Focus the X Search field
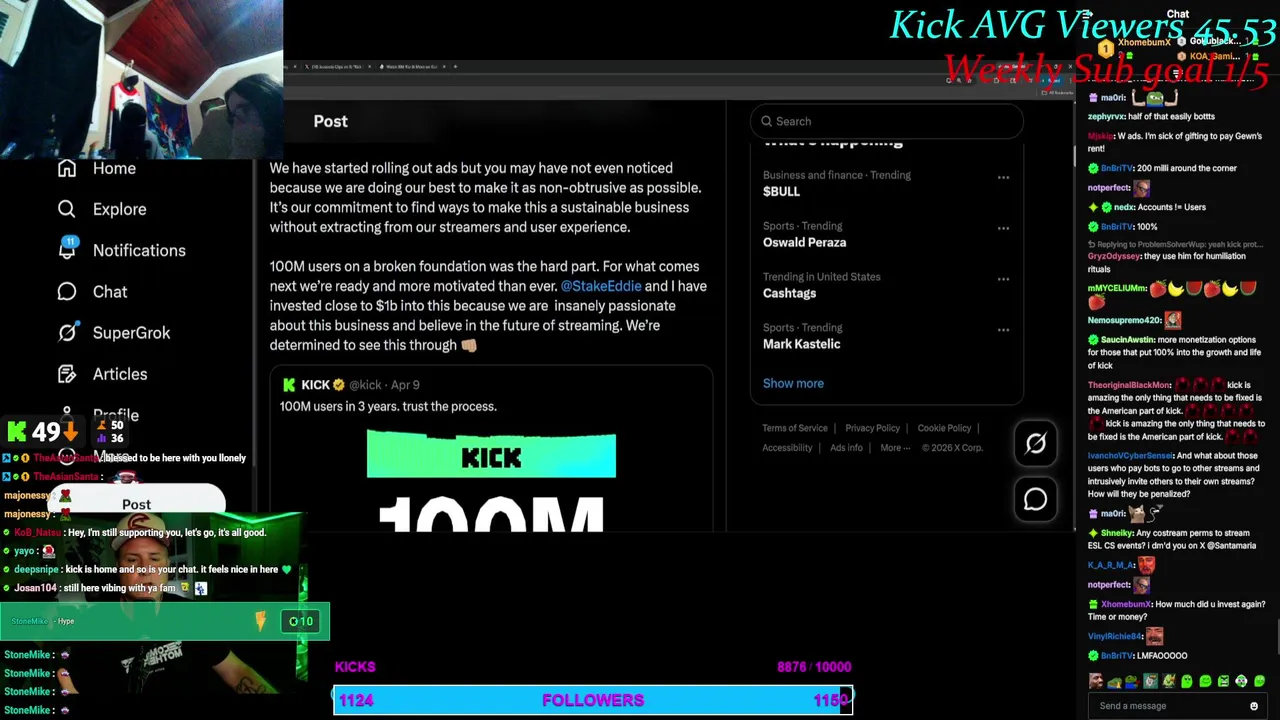Image resolution: width=1280 pixels, height=720 pixels. [x=886, y=121]
